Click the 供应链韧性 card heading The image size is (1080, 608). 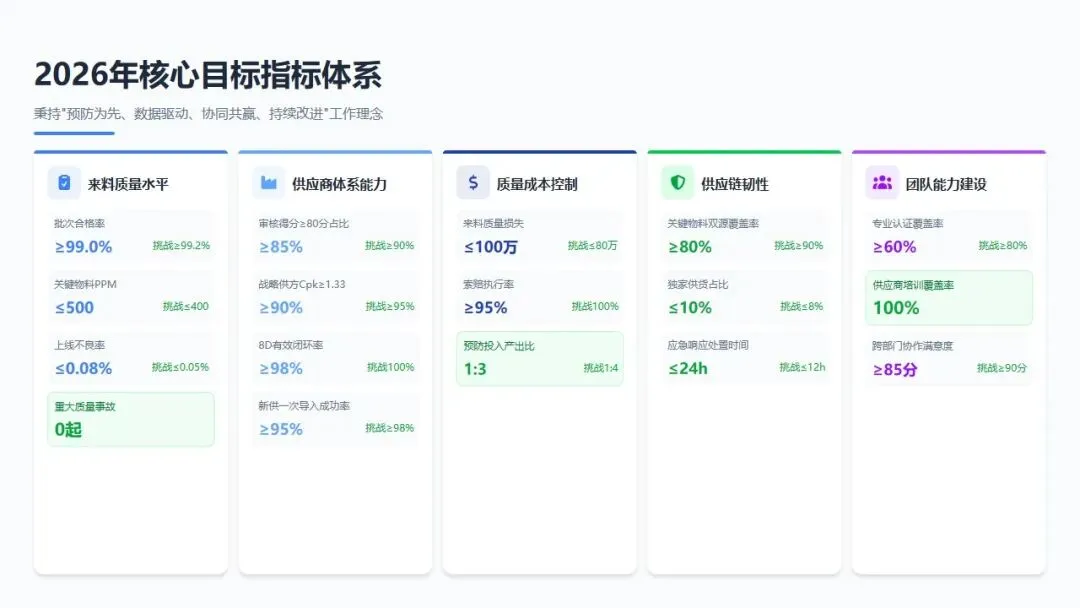click(735, 184)
